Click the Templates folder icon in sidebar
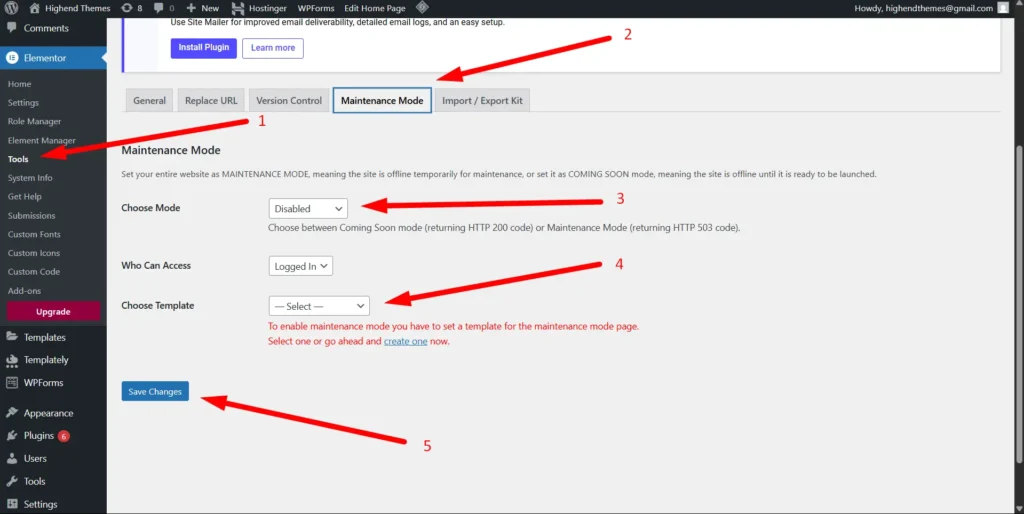The width and height of the screenshot is (1024, 514). point(12,337)
